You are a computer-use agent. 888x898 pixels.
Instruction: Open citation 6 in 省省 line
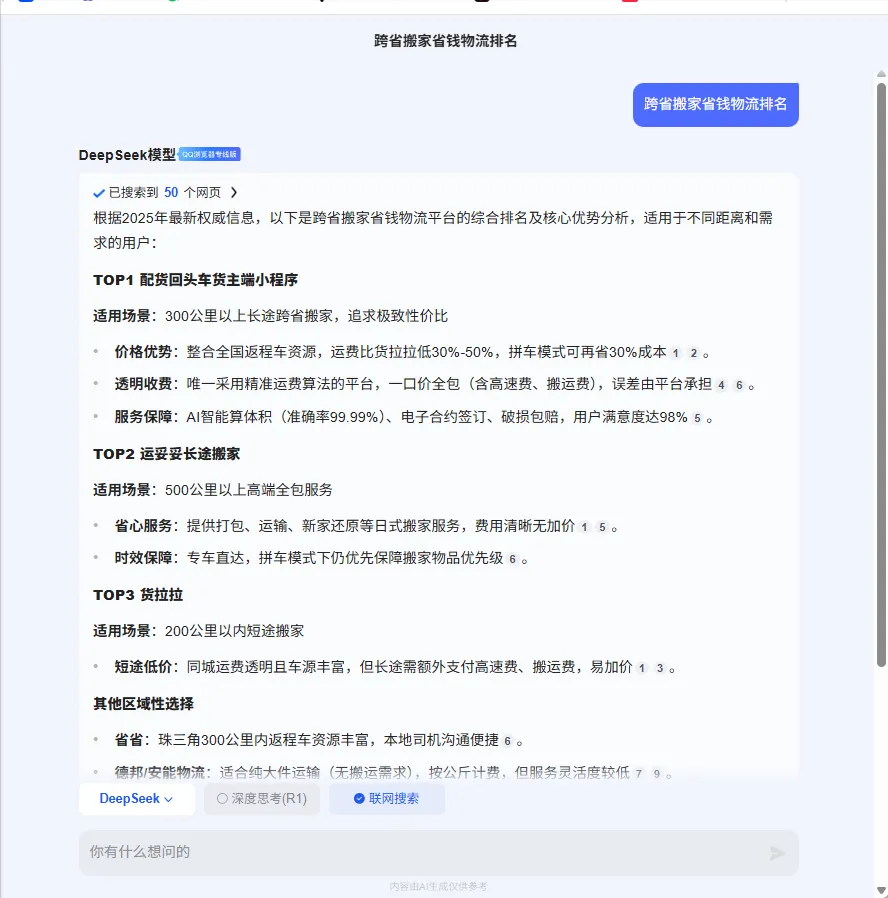tap(507, 741)
